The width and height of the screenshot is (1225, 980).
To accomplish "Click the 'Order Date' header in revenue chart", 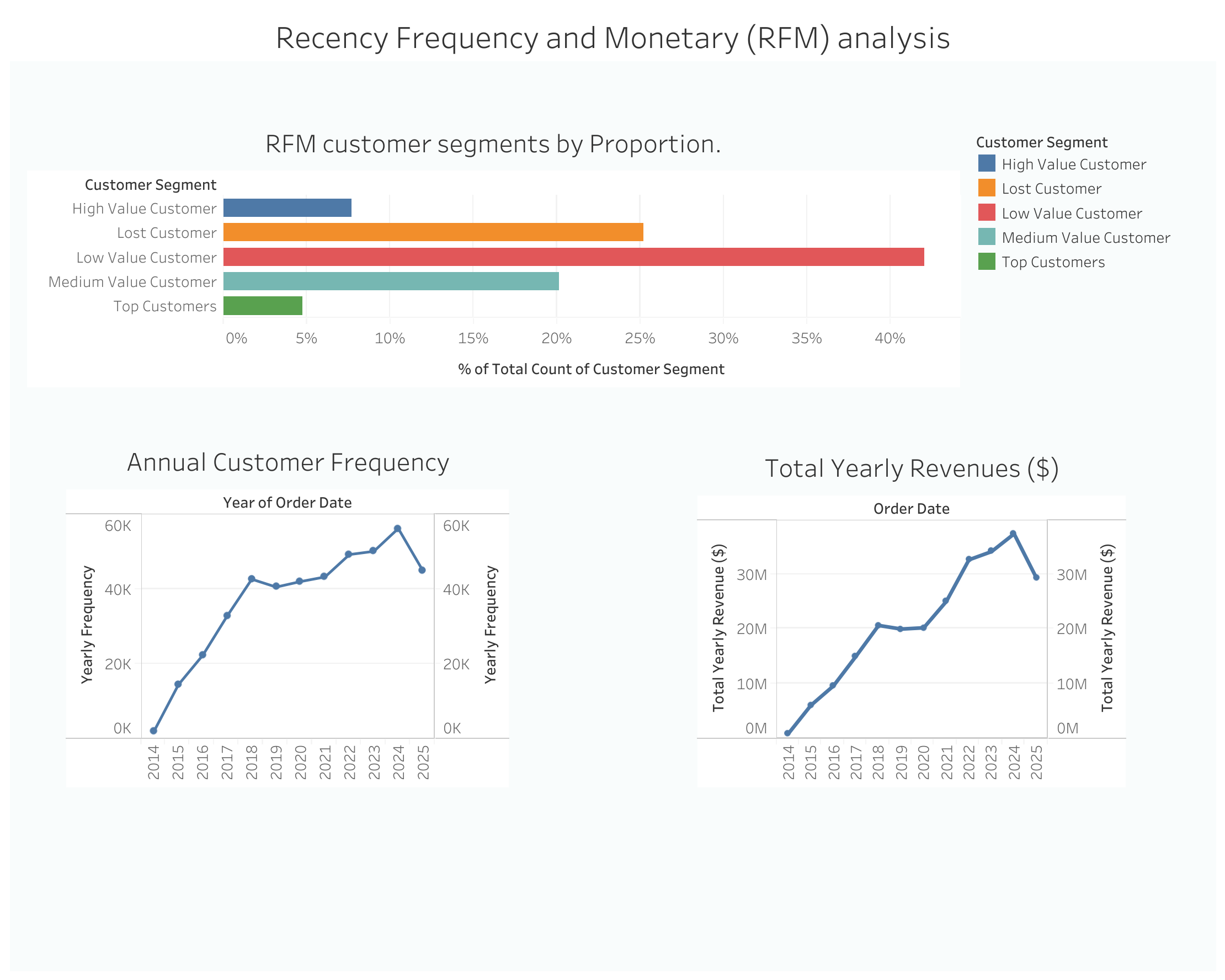I will 911,509.
